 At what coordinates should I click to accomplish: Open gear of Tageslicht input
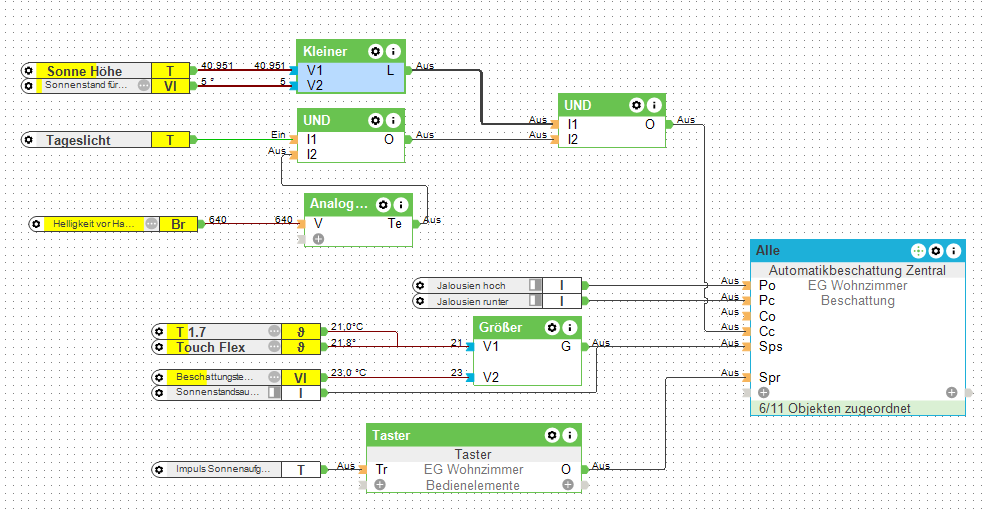point(28,140)
